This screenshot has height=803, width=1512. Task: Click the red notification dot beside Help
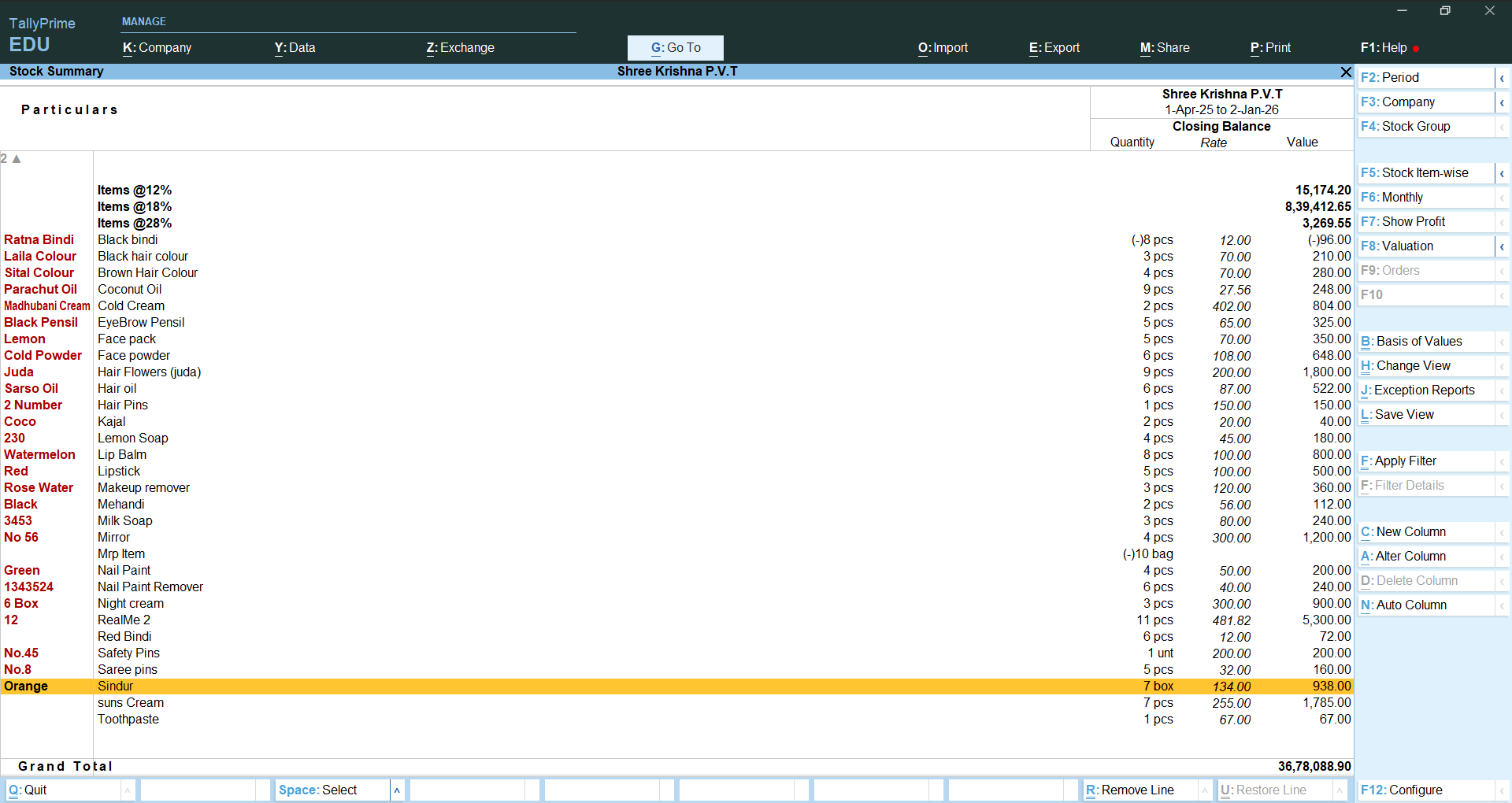pos(1416,49)
